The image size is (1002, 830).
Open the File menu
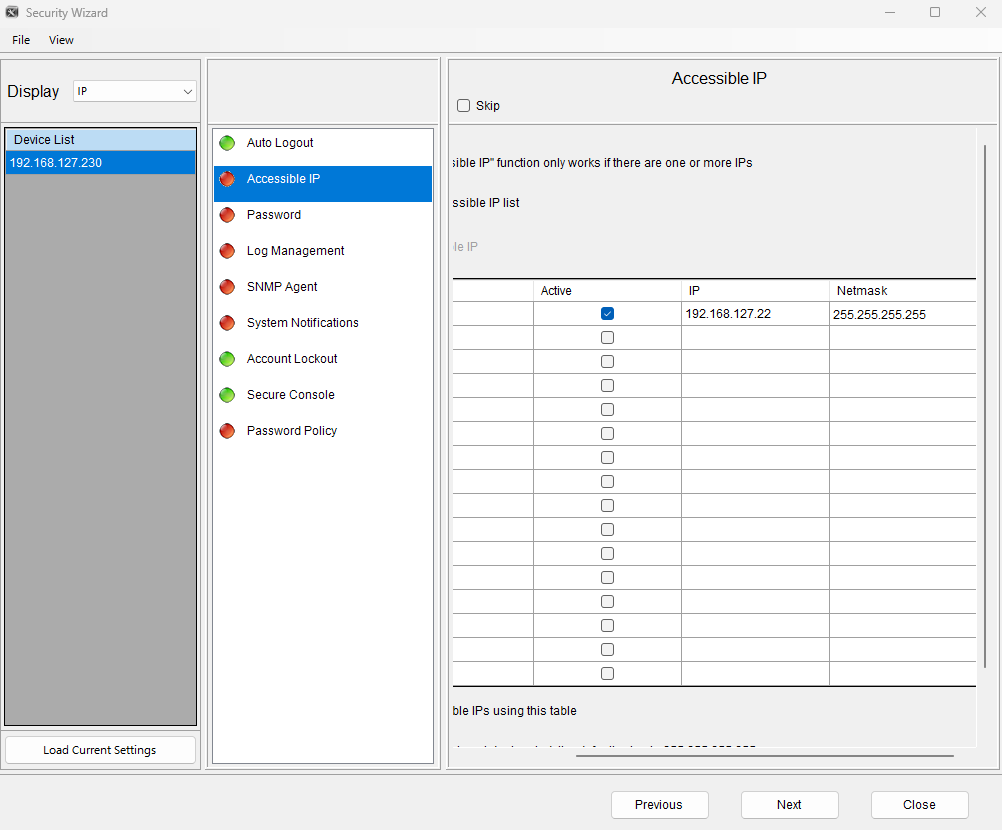21,40
